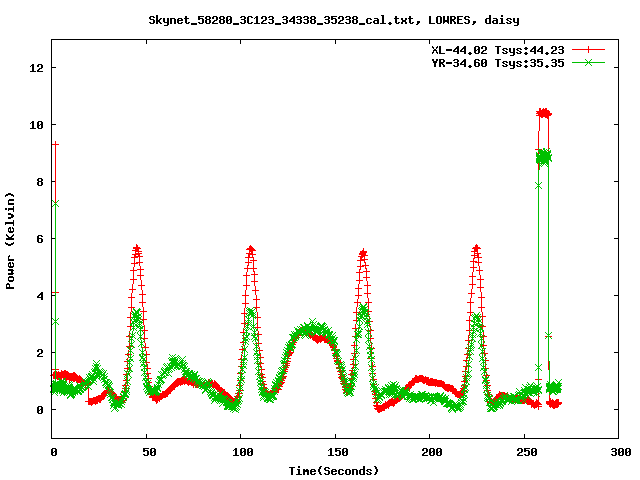
Task: Select the XL-44.02 Tsys:44.23 legend label
Action: tap(498, 50)
